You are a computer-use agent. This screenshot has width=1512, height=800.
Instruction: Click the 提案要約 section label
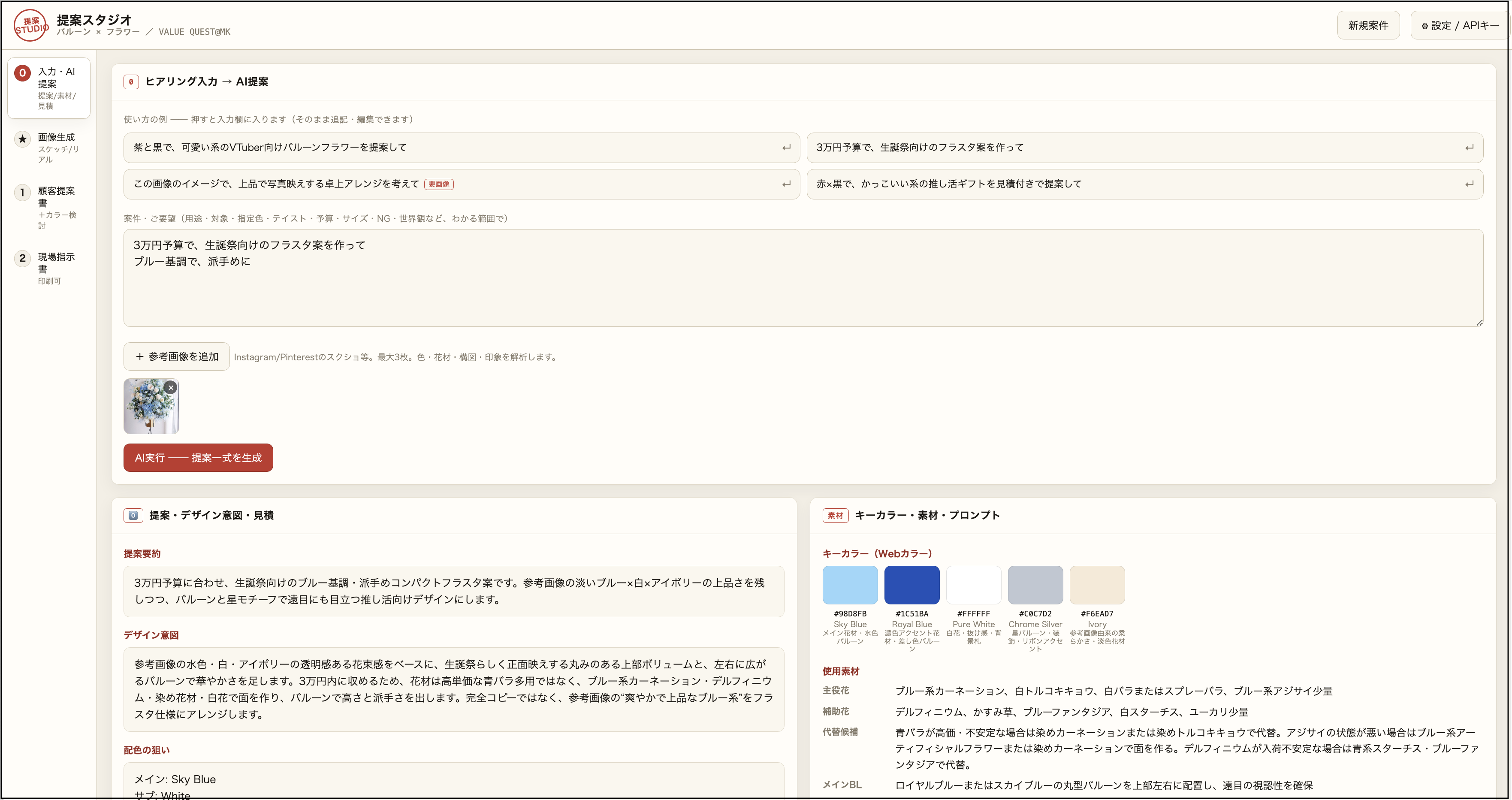(x=142, y=553)
